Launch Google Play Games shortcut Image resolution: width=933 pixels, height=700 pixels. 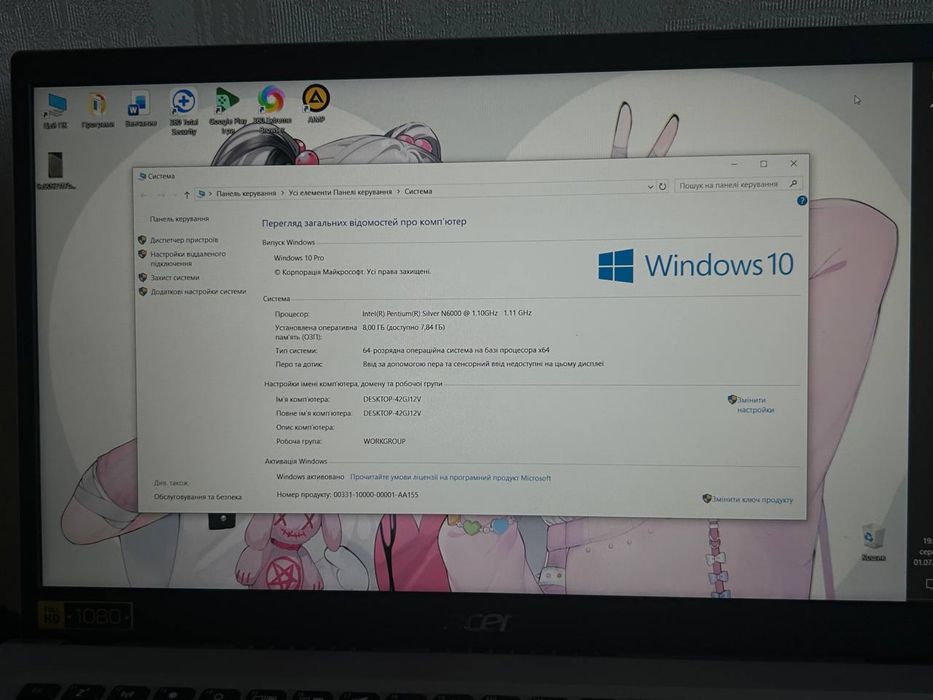pyautogui.click(x=227, y=111)
